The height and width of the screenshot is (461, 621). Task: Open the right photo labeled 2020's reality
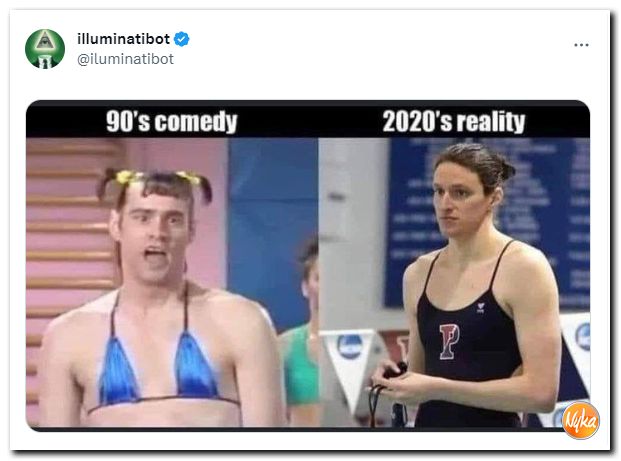click(454, 282)
